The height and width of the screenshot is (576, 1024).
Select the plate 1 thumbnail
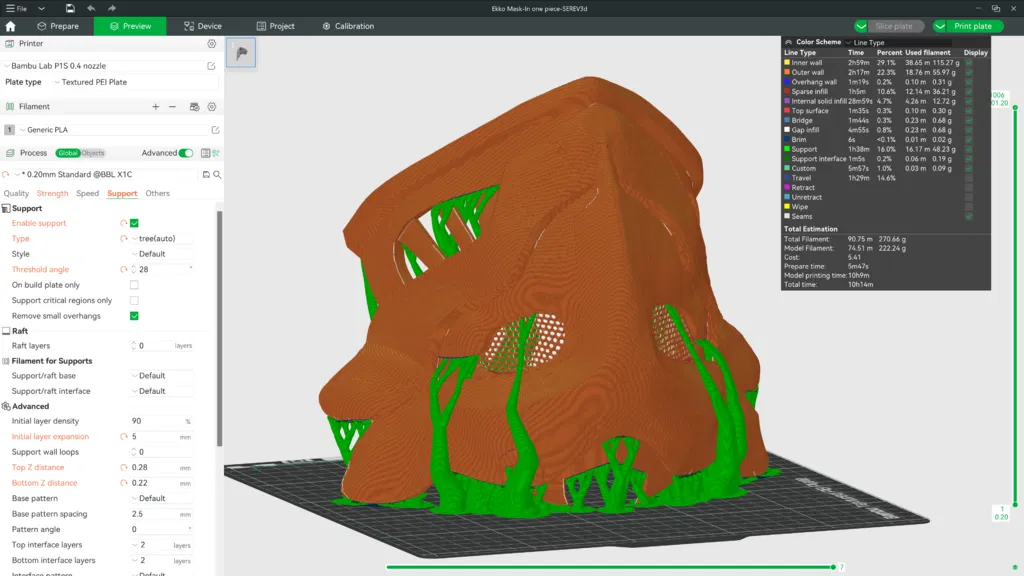click(241, 53)
